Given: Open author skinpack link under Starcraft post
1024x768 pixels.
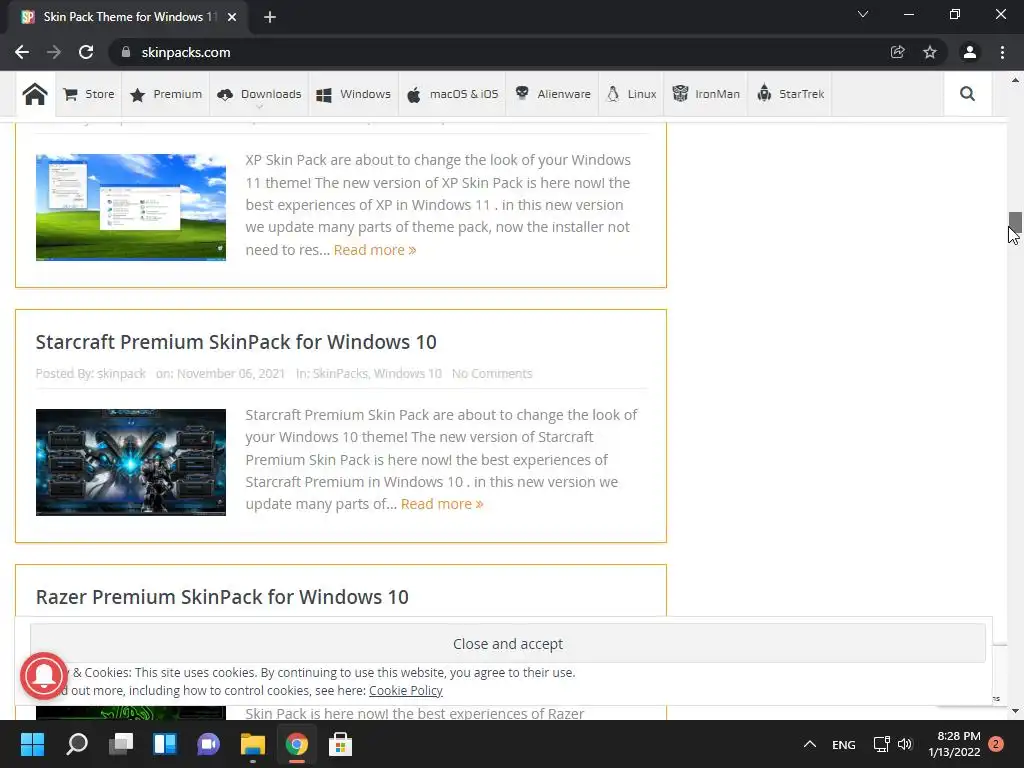Looking at the screenshot, I should pos(121,374).
